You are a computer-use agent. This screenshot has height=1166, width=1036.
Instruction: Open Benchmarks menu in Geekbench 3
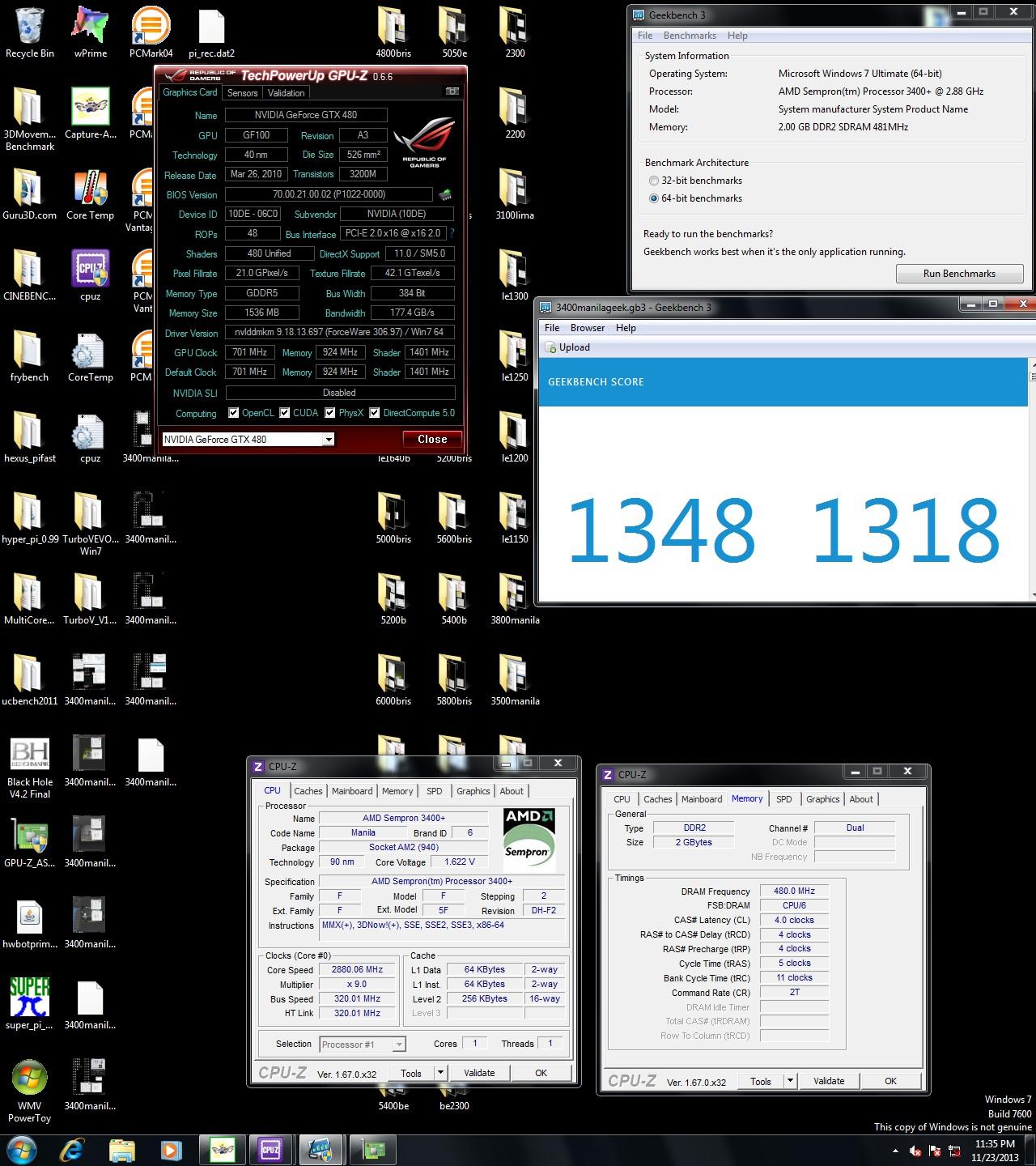(690, 36)
